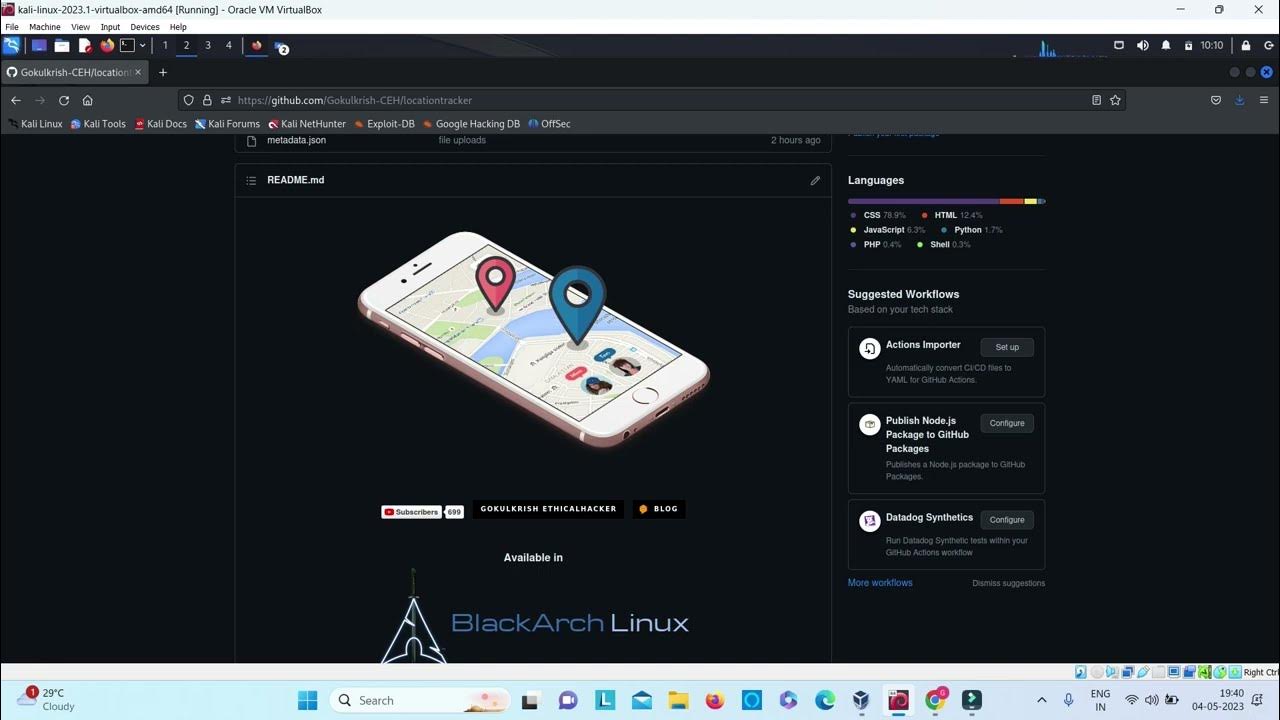Open the Windows Start menu
Image resolution: width=1280 pixels, height=720 pixels.
pyautogui.click(x=307, y=700)
